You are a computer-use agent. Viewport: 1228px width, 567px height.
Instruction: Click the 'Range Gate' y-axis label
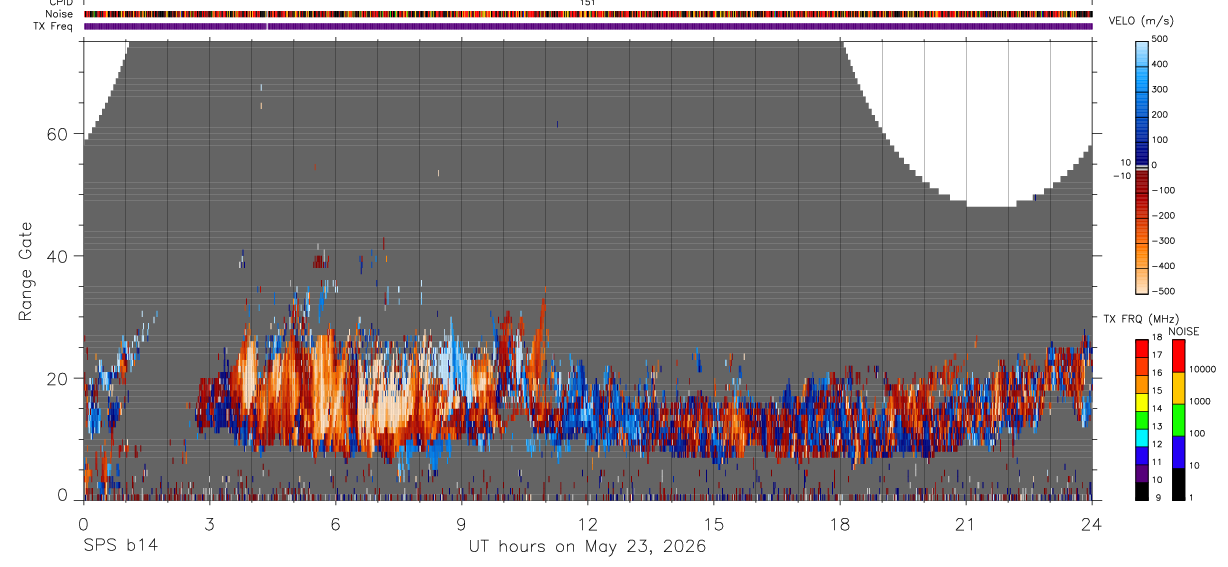(x=26, y=271)
